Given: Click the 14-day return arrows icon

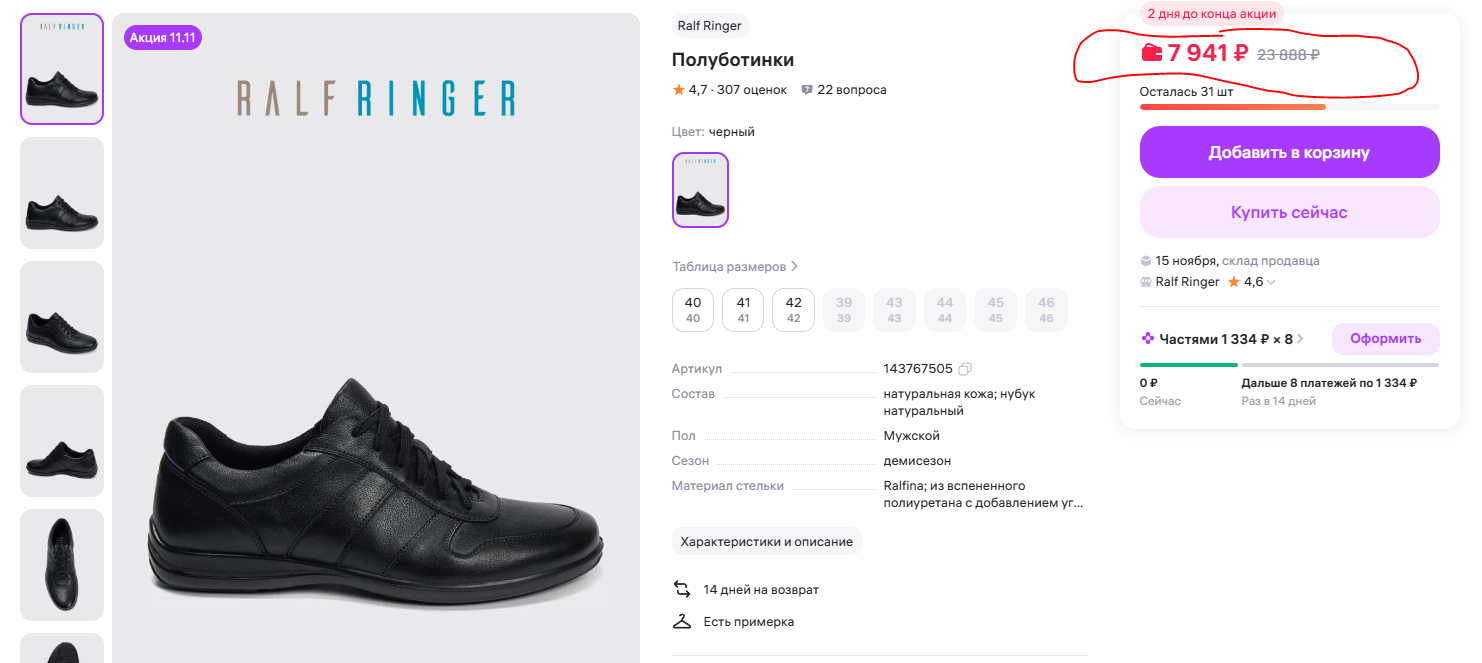Looking at the screenshot, I should click(682, 589).
